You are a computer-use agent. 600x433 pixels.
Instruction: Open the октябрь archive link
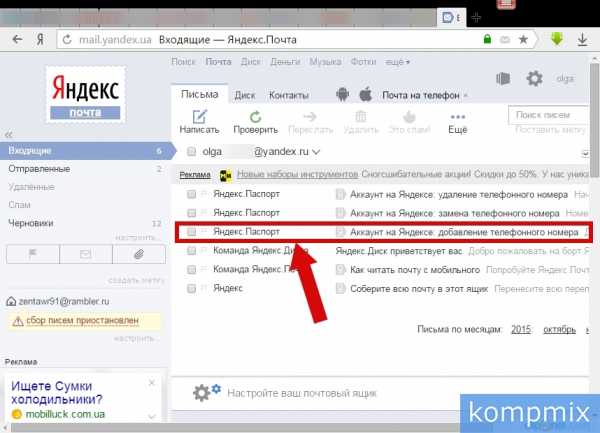click(559, 329)
